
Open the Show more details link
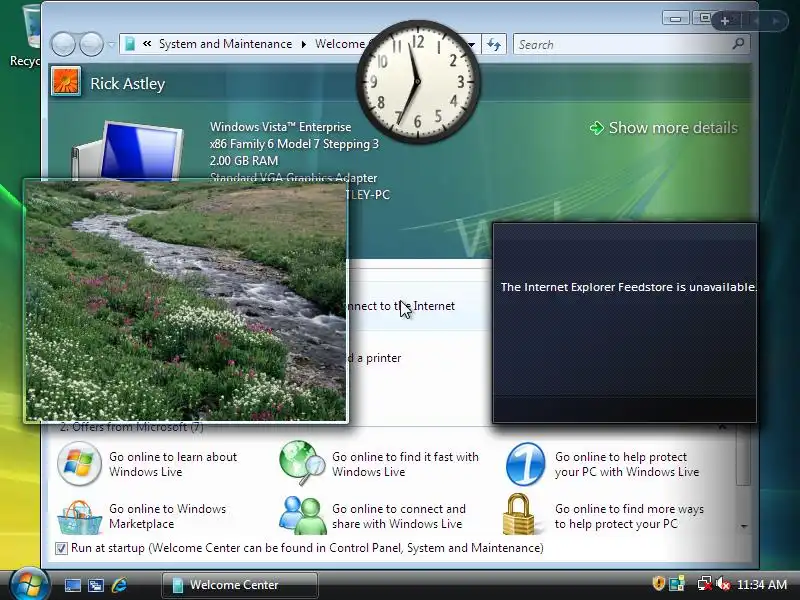[x=673, y=128]
